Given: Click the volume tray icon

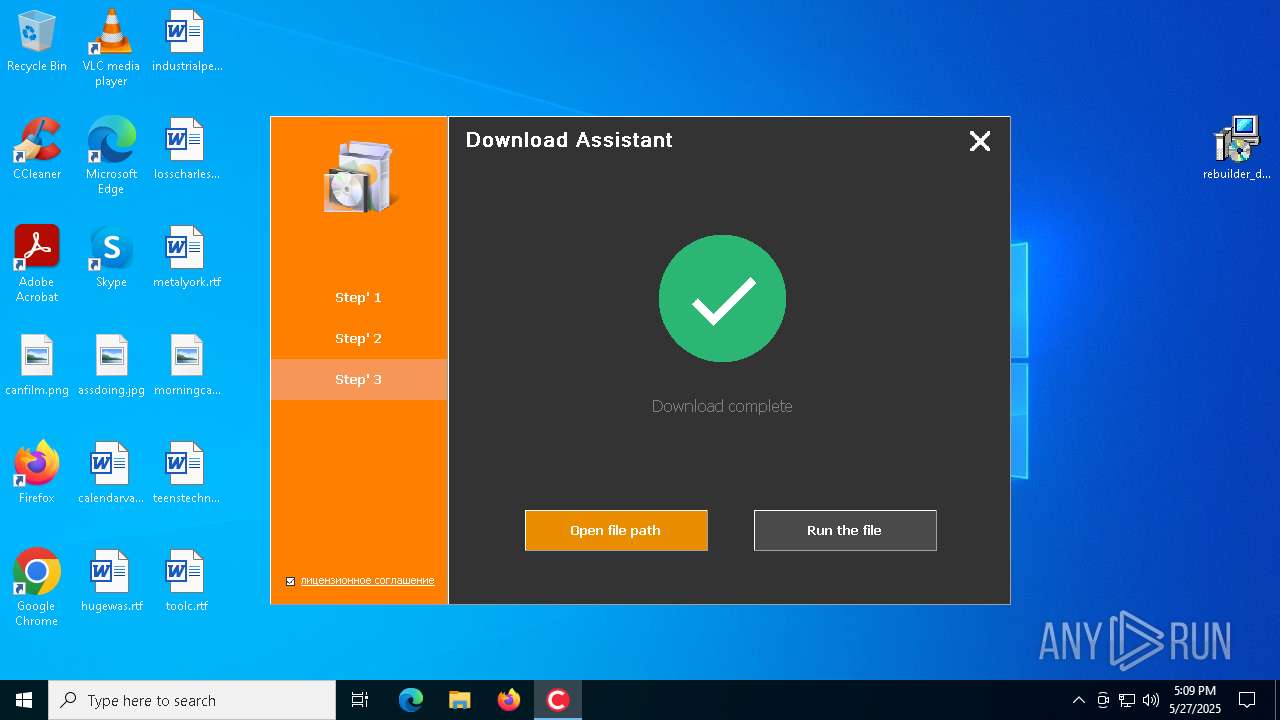Looking at the screenshot, I should [x=1151, y=700].
